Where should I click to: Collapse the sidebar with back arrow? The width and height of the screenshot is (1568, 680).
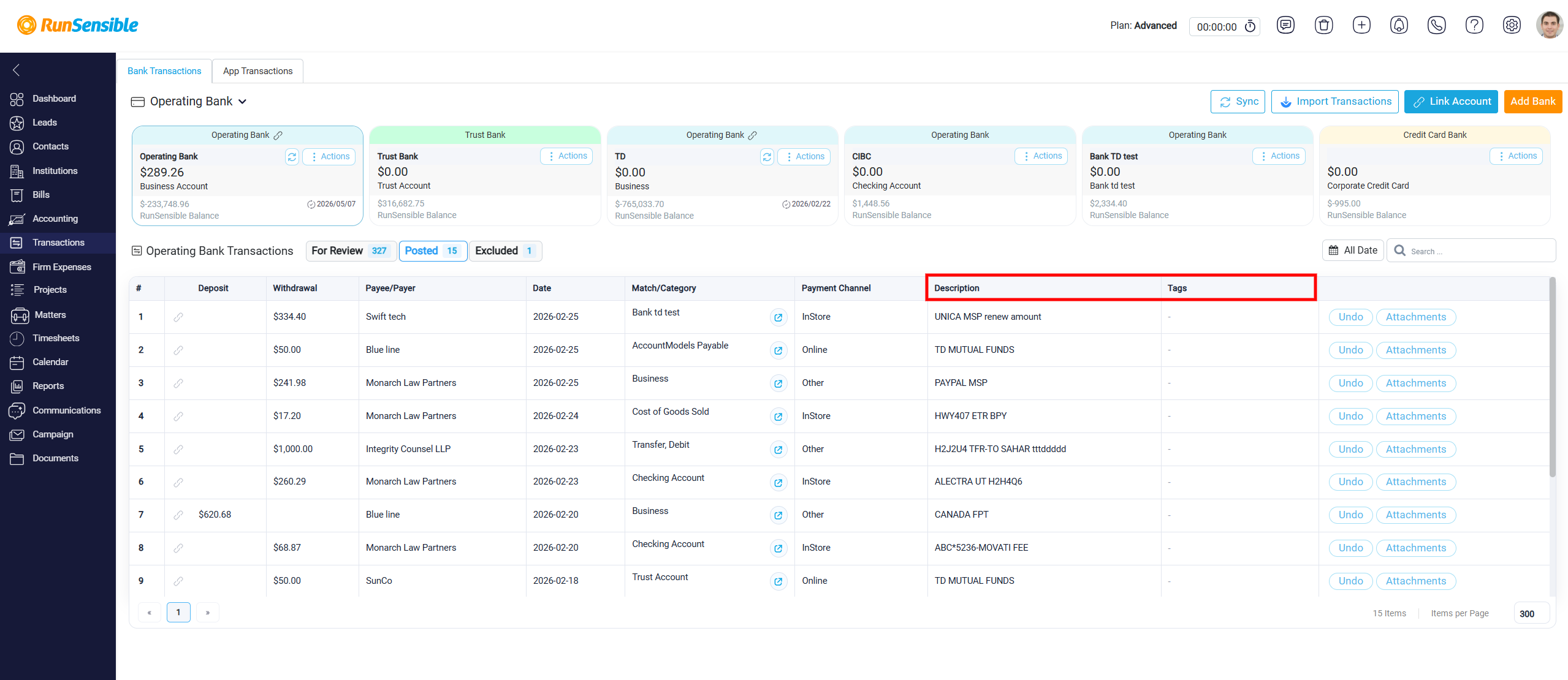coord(17,70)
